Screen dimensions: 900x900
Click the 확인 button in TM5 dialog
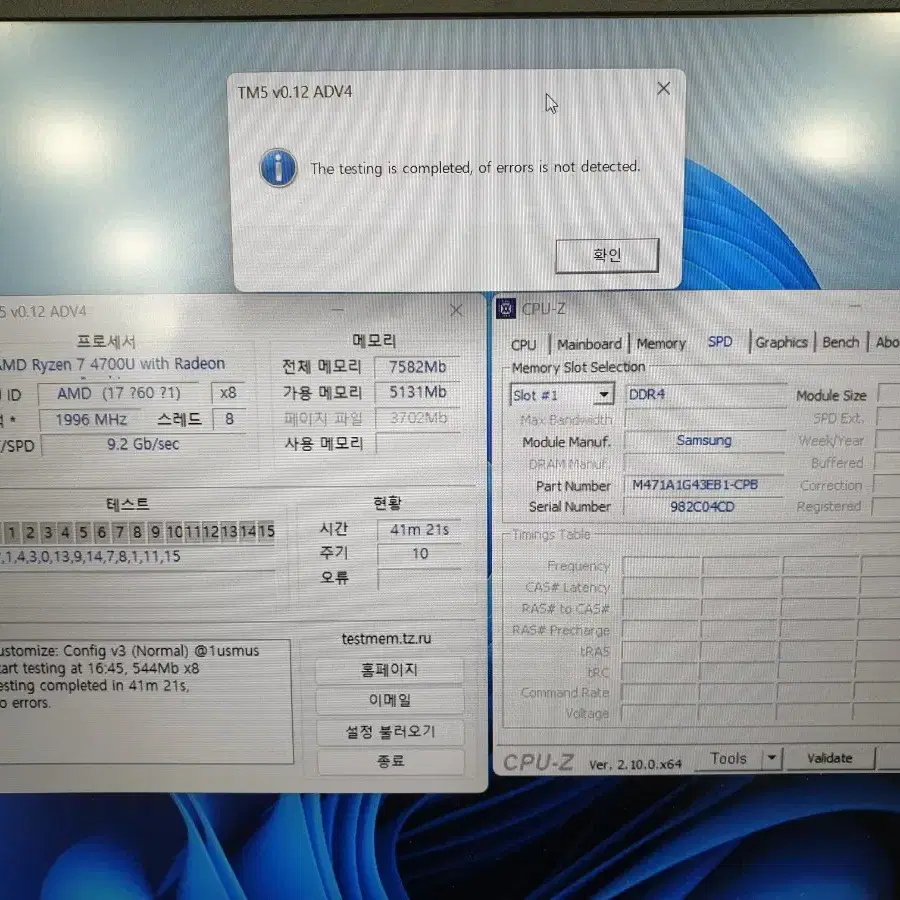click(x=607, y=255)
